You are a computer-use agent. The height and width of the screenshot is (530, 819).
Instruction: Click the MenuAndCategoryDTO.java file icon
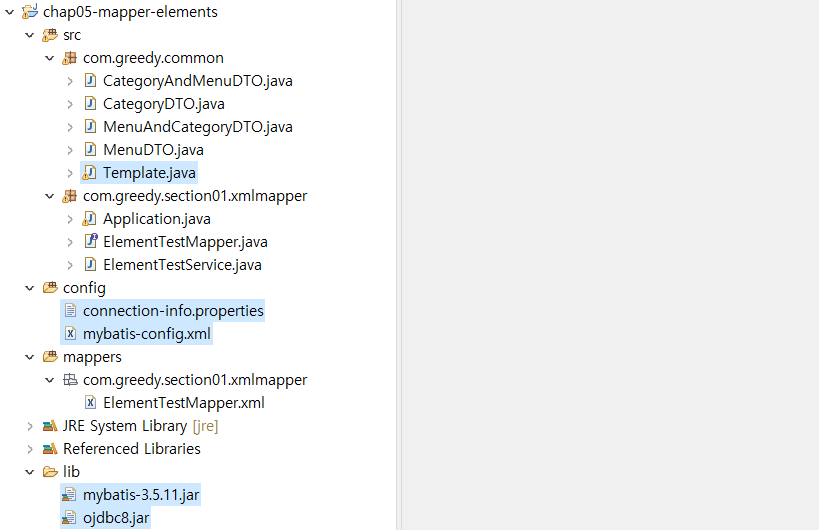point(90,126)
